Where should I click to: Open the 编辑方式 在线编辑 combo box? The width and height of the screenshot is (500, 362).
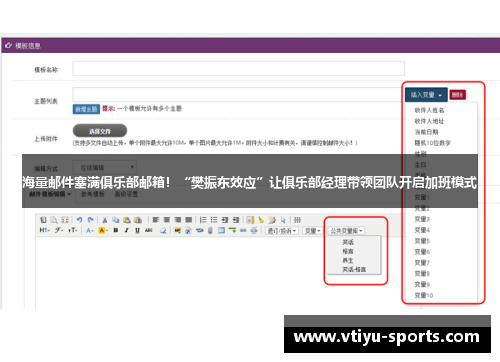105,168
